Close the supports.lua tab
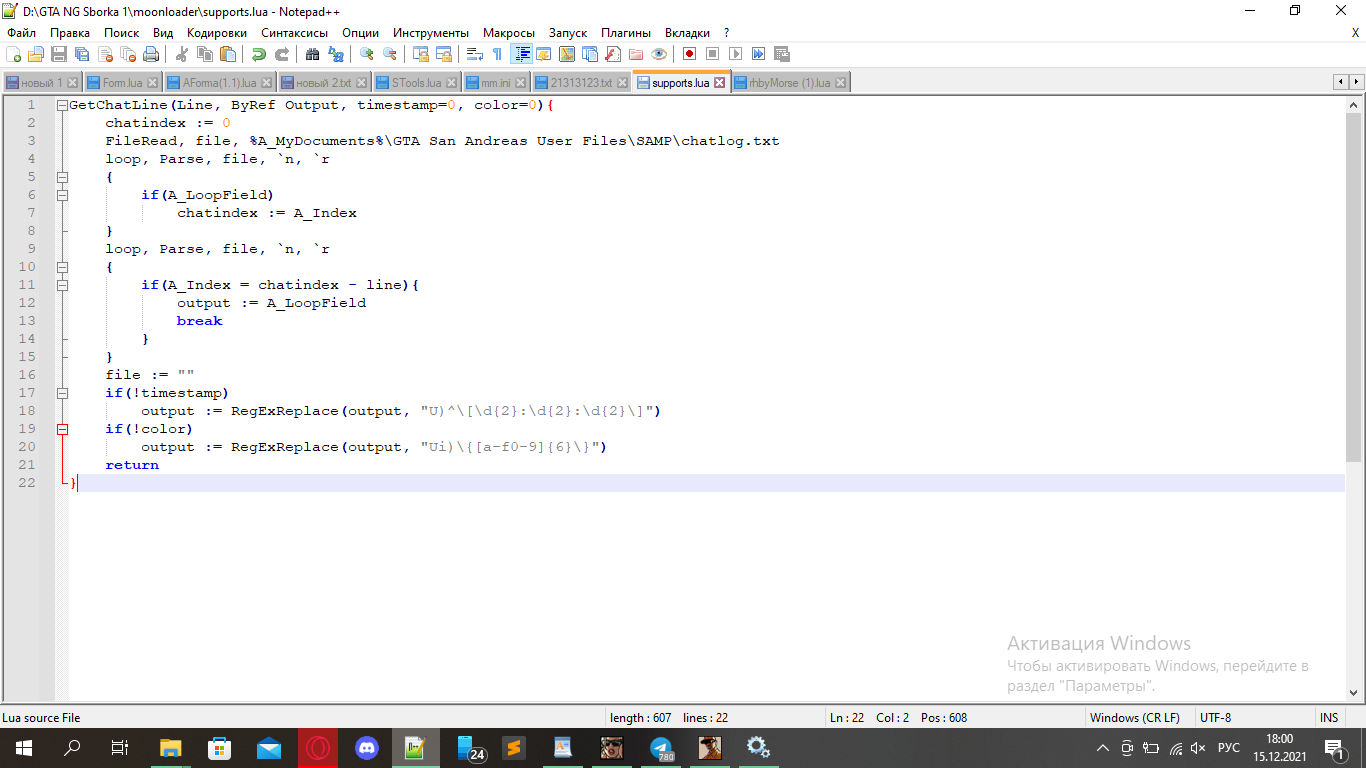Viewport: 1366px width, 768px height. [x=721, y=83]
